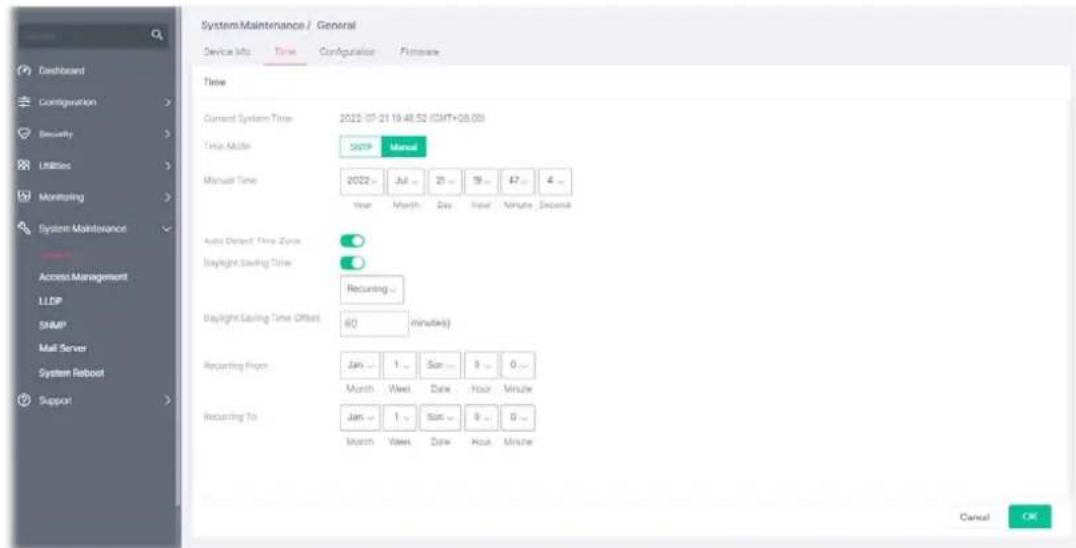Expand the Security sidebar menu
The image size is (1076, 548).
pyautogui.click(x=167, y=134)
